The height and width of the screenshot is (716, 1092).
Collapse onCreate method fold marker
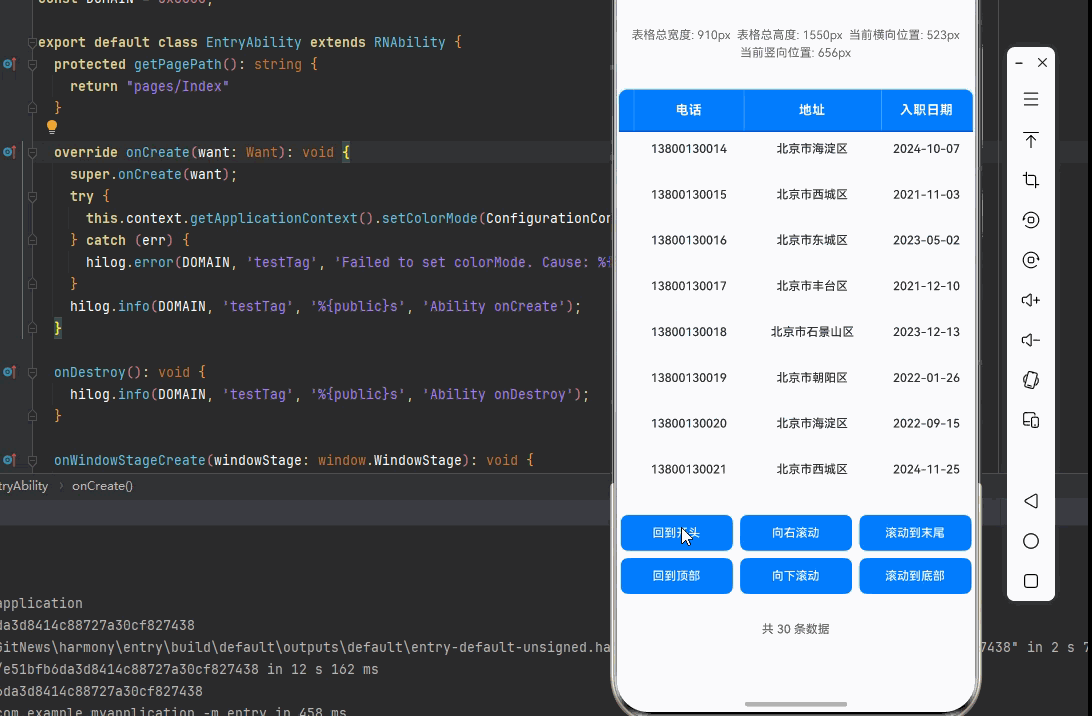tap(32, 152)
